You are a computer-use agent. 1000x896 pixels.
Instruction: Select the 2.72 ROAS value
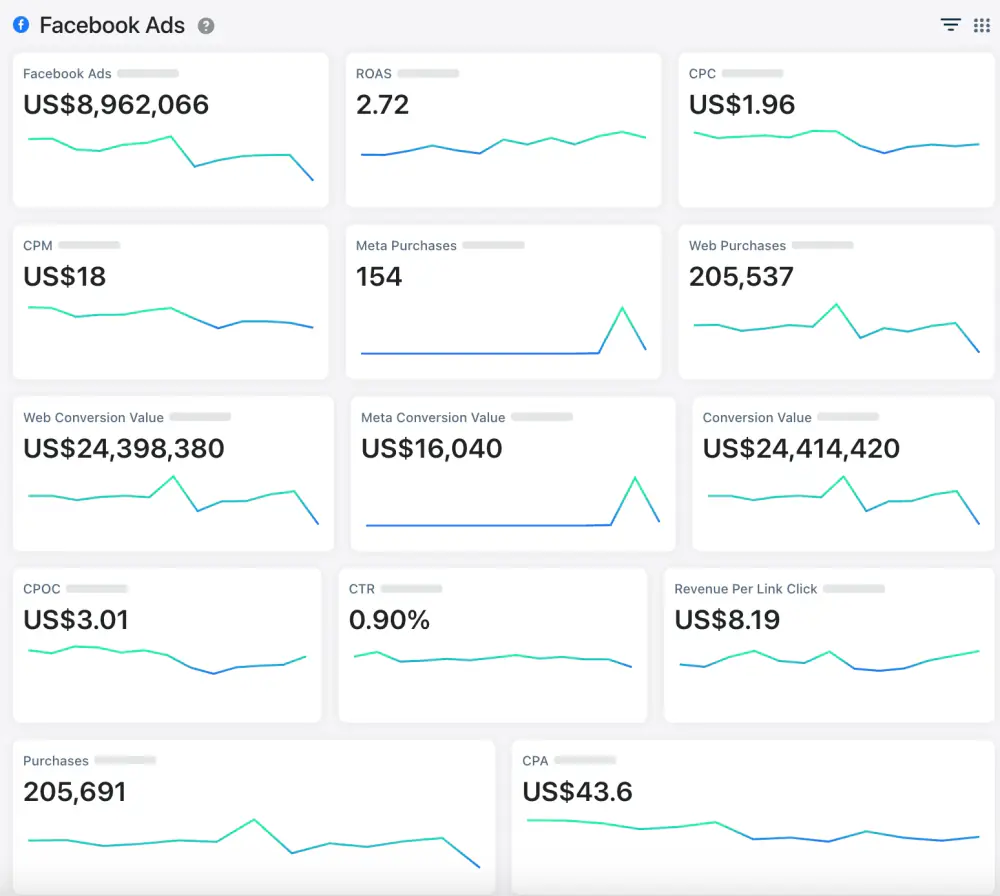(x=382, y=105)
